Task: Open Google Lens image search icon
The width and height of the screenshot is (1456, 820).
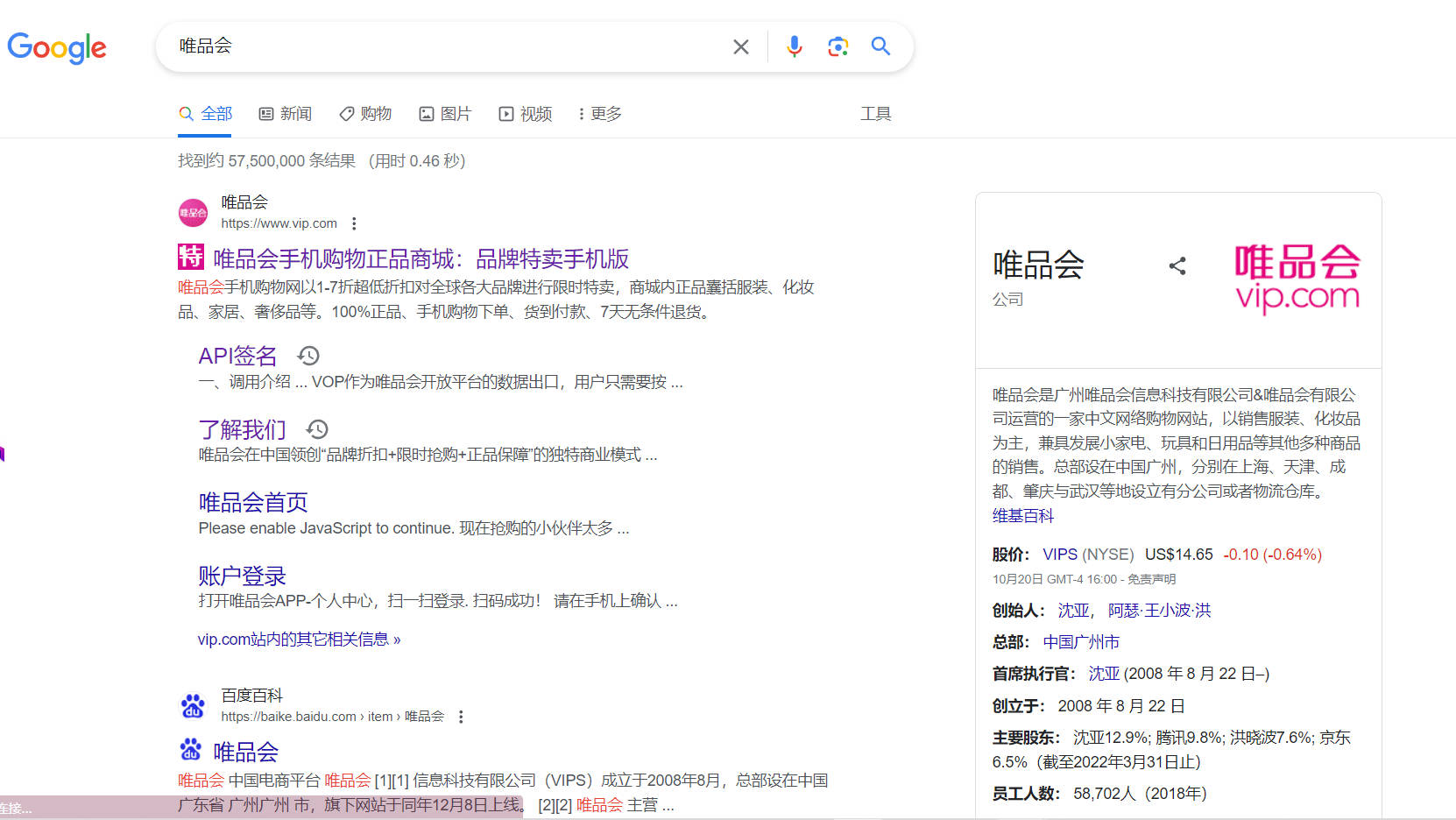Action: (838, 46)
